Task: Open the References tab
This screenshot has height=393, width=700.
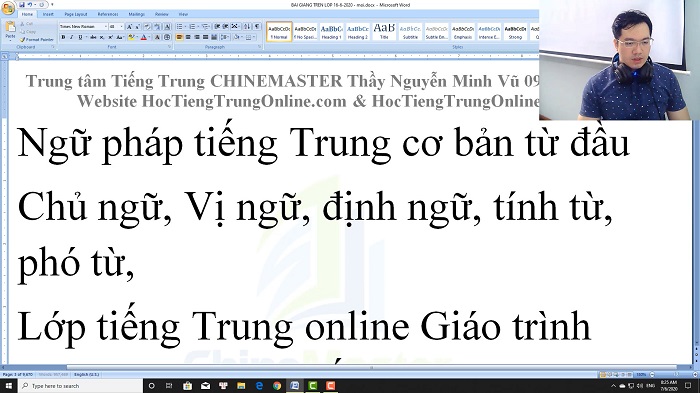Action: coord(108,14)
